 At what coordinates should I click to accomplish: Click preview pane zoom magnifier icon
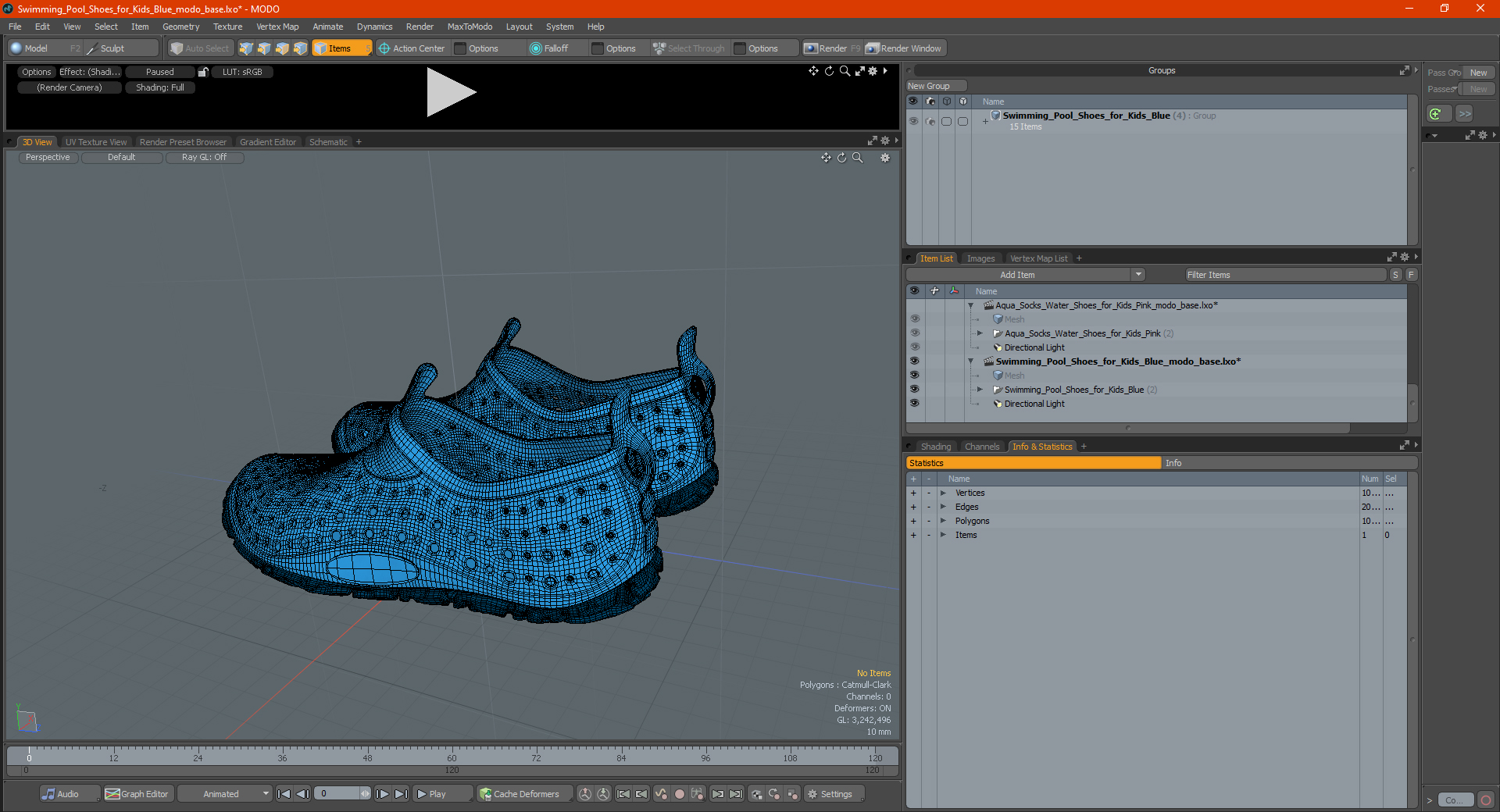(845, 71)
